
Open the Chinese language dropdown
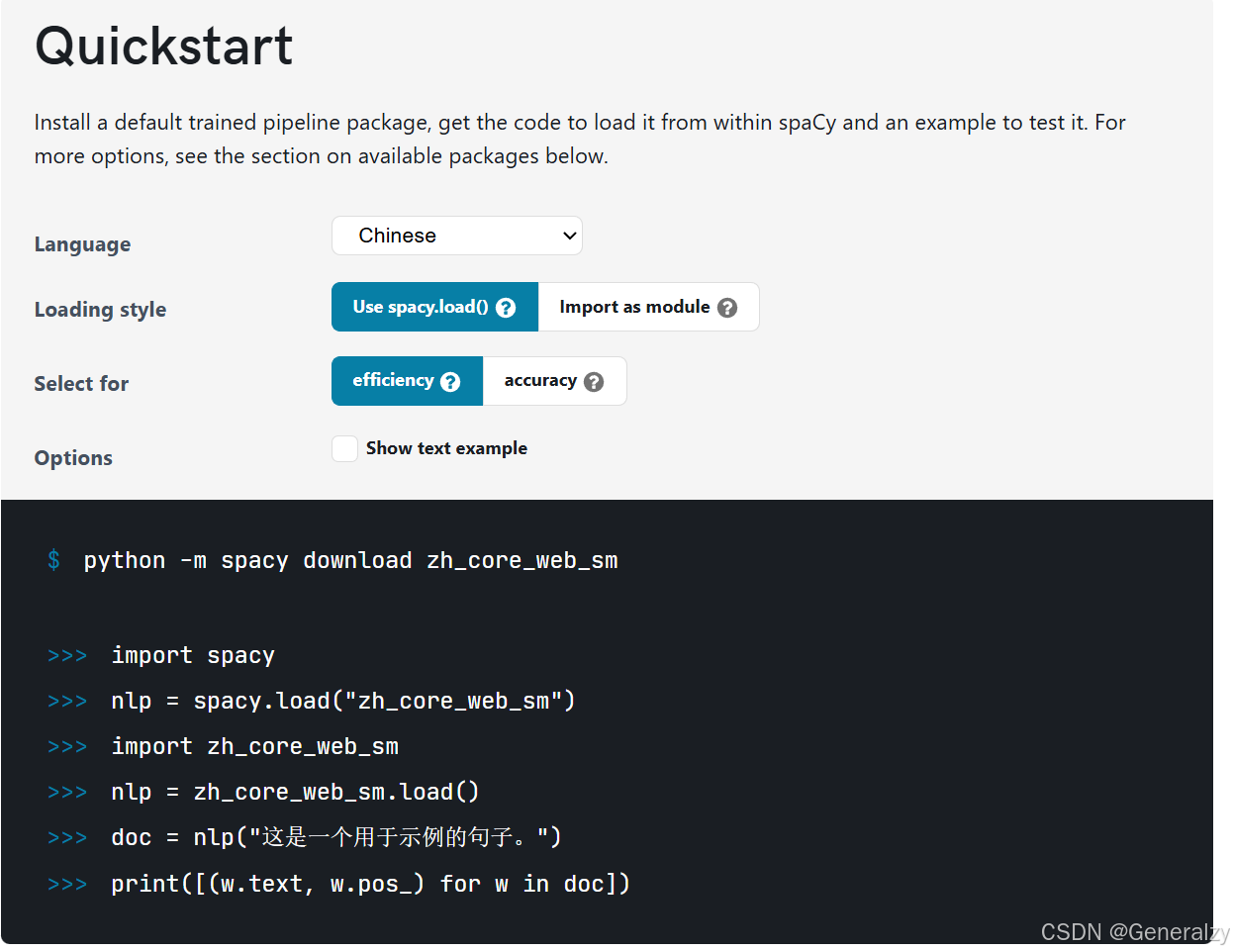tap(456, 236)
